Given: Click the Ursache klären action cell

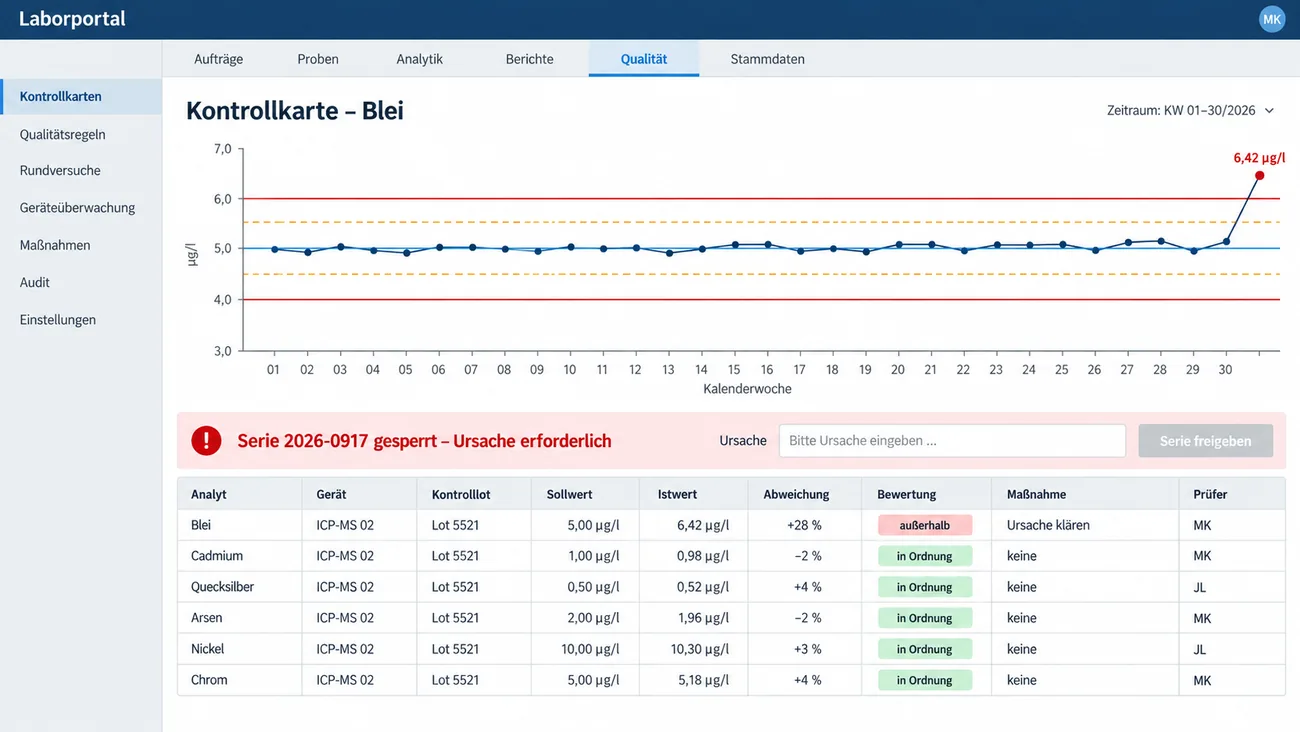Looking at the screenshot, I should click(x=1085, y=525).
